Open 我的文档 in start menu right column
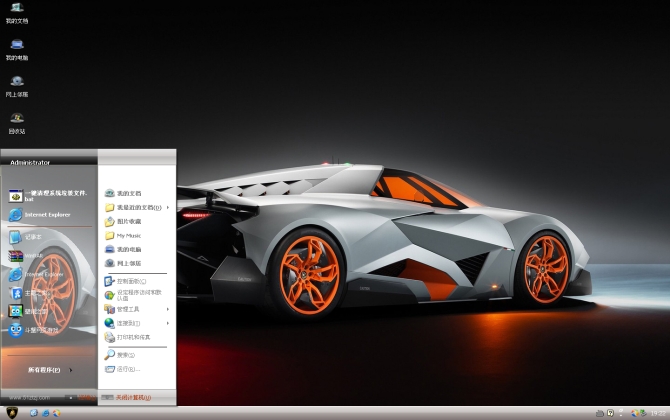This screenshot has height=420, width=670. point(123,194)
